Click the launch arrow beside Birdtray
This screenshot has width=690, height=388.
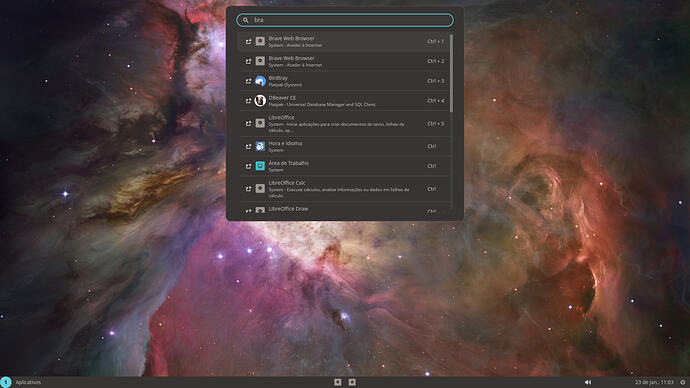click(248, 81)
